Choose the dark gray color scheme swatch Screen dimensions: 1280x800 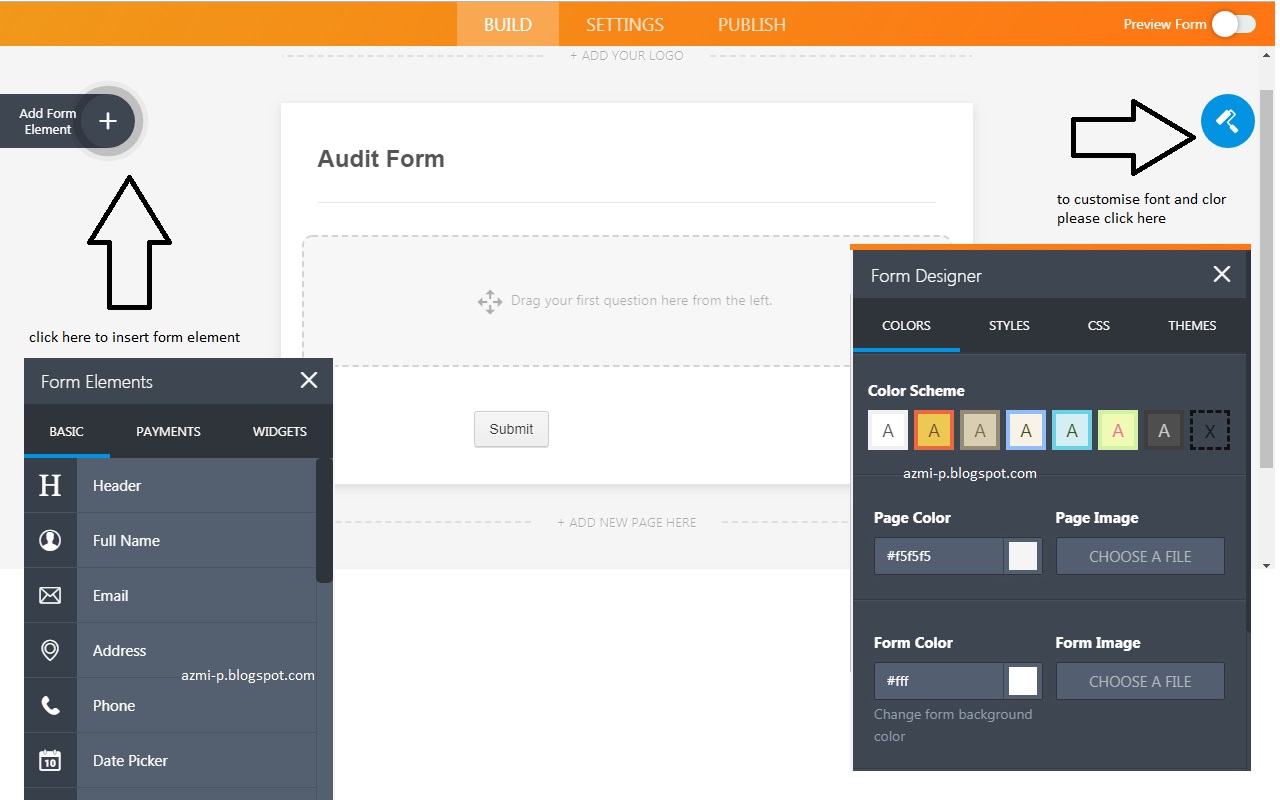pyautogui.click(x=1164, y=431)
